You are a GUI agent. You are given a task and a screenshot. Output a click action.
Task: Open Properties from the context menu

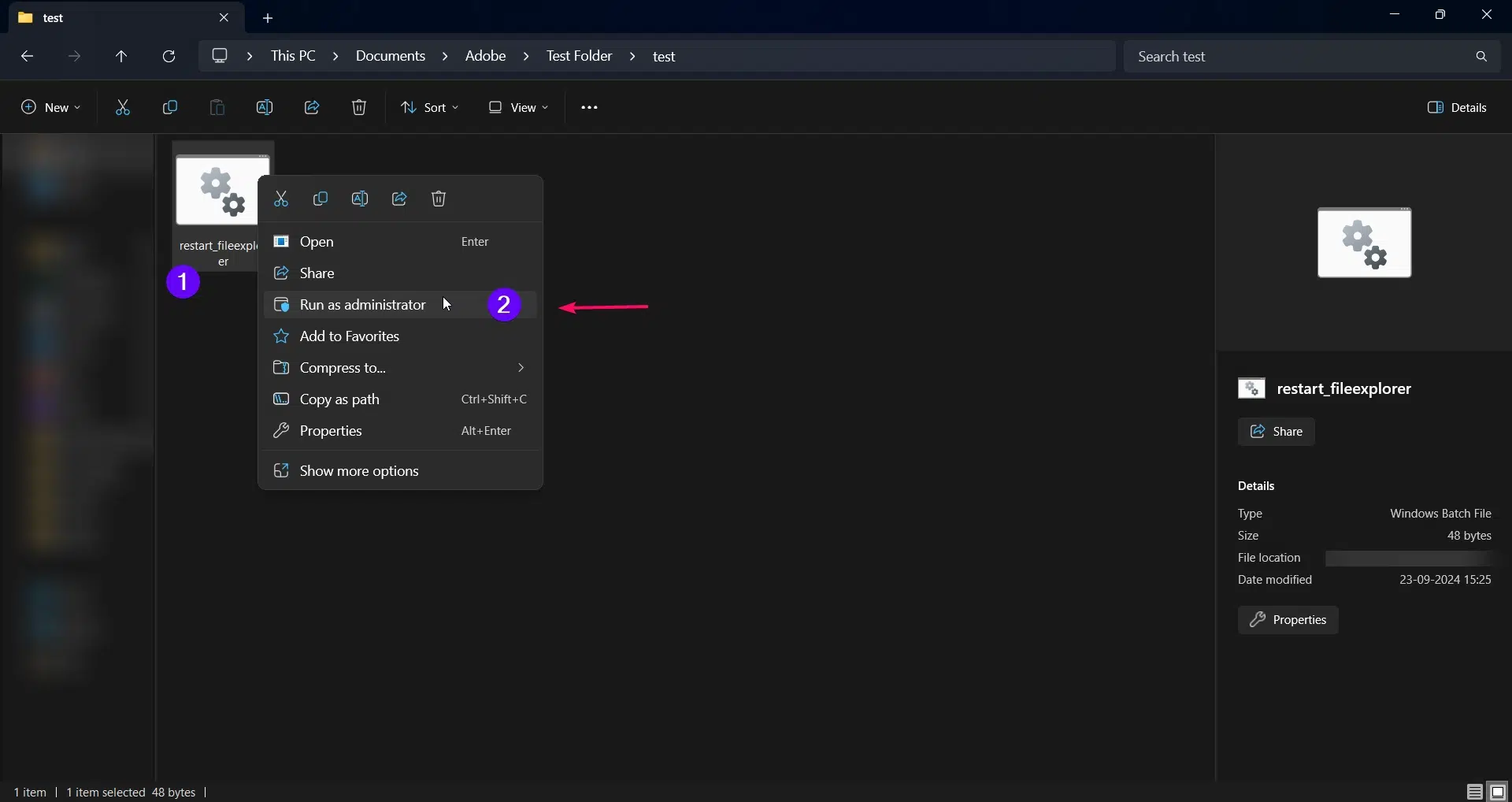[x=400, y=431]
